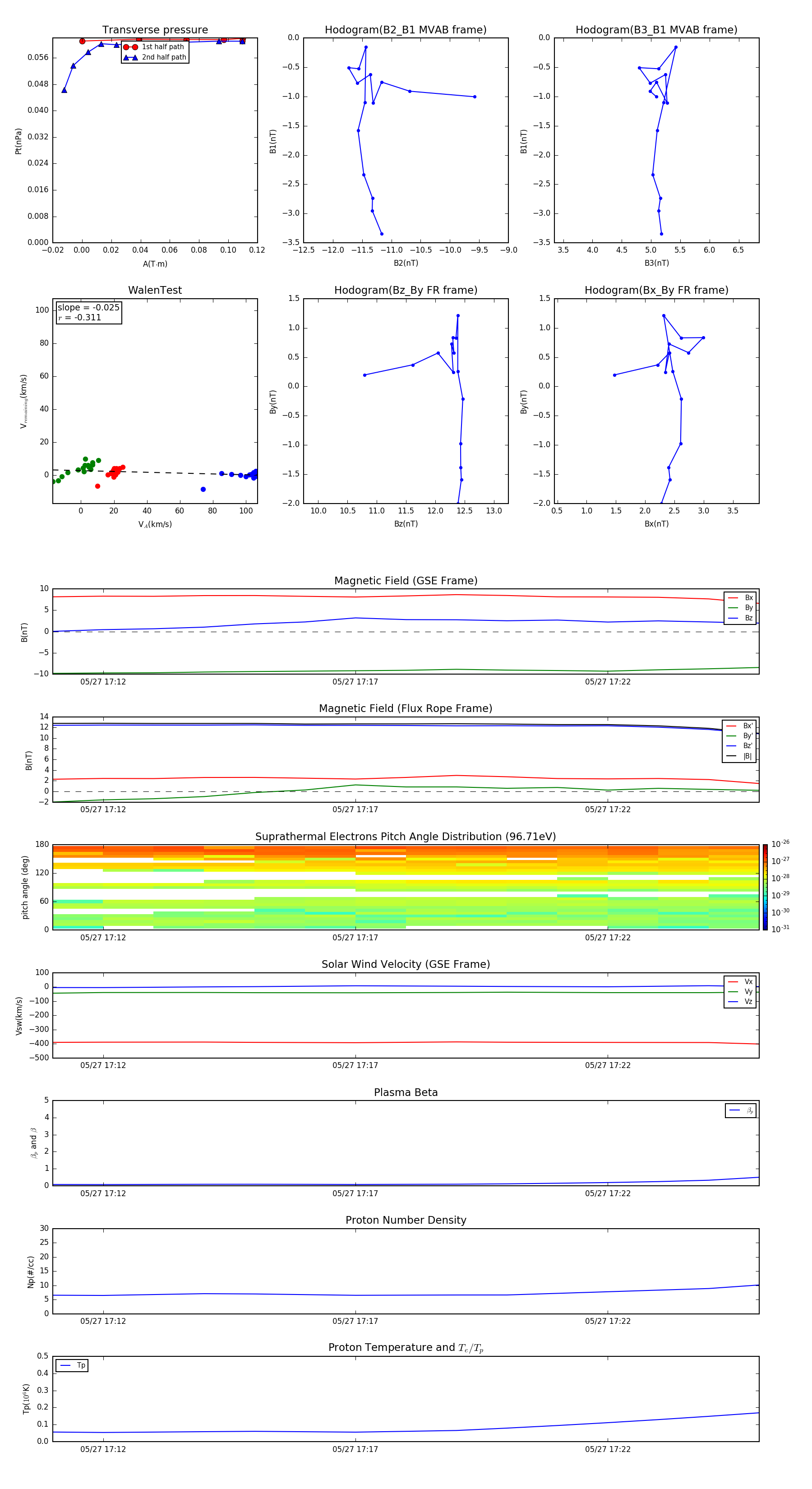Click Suprathermal Electrons Pitch Angle Distribution title

pyautogui.click(x=406, y=837)
